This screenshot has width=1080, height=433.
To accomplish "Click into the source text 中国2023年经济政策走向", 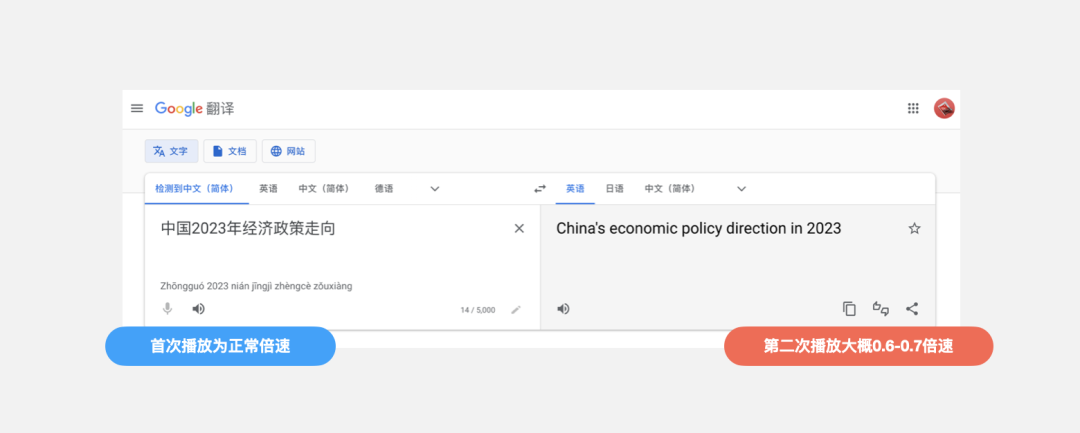I will coord(248,229).
